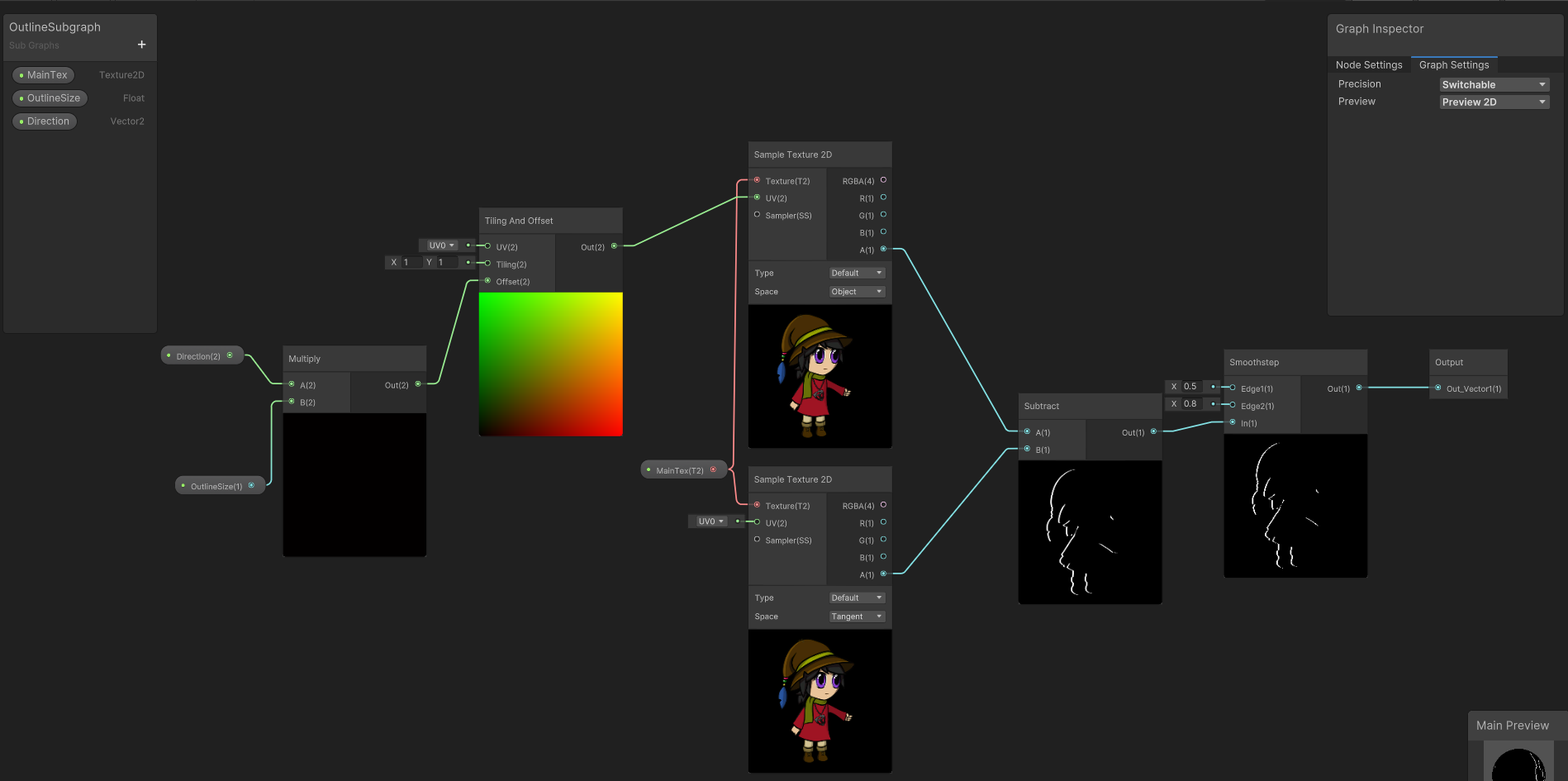Open the Space dropdown set to Tangent
This screenshot has width=1568, height=781.
point(856,616)
